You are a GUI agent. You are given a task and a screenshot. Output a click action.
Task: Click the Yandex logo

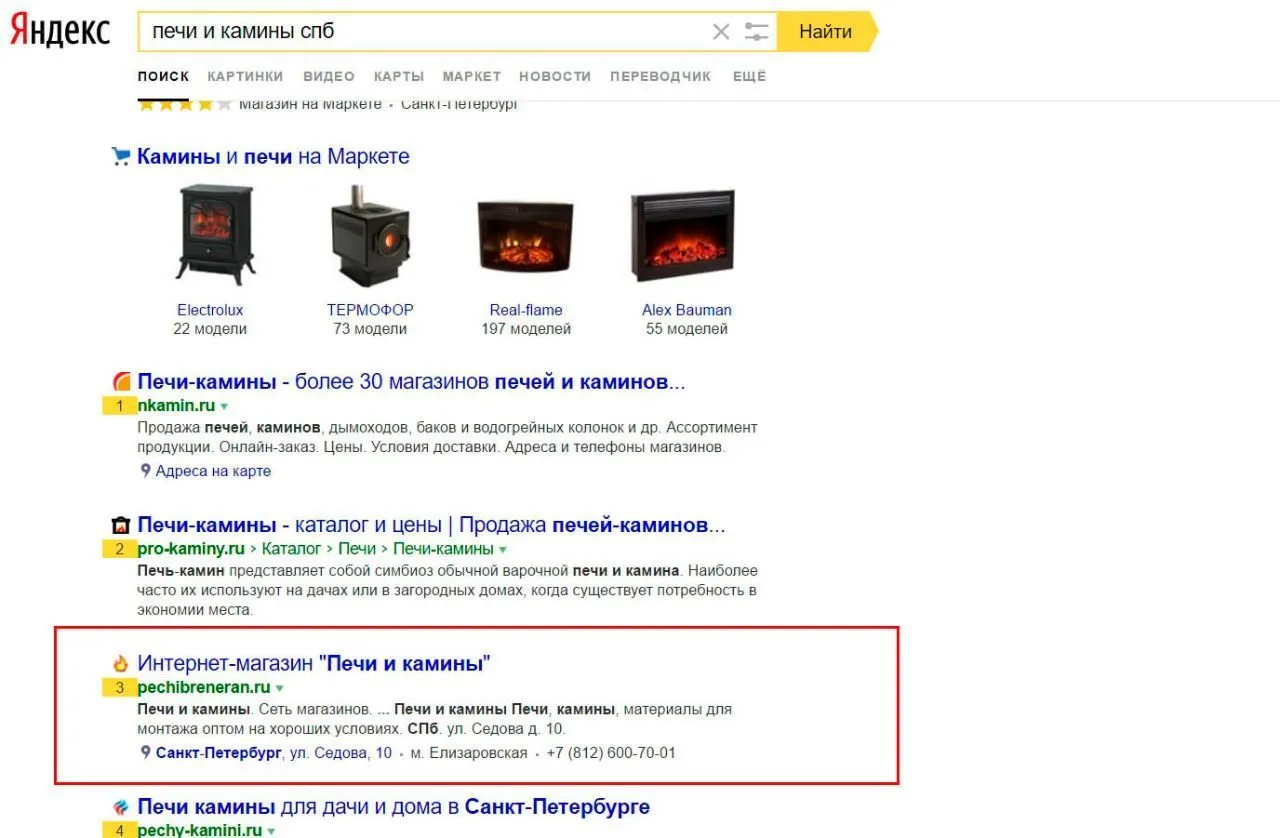60,30
